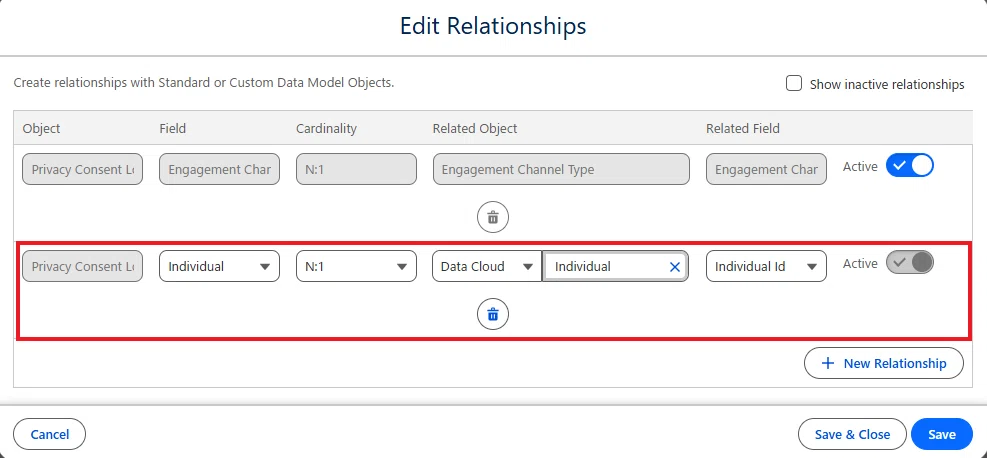The height and width of the screenshot is (458, 987).
Task: Click the disabled N:1 cardinality field in first row
Action: point(356,169)
